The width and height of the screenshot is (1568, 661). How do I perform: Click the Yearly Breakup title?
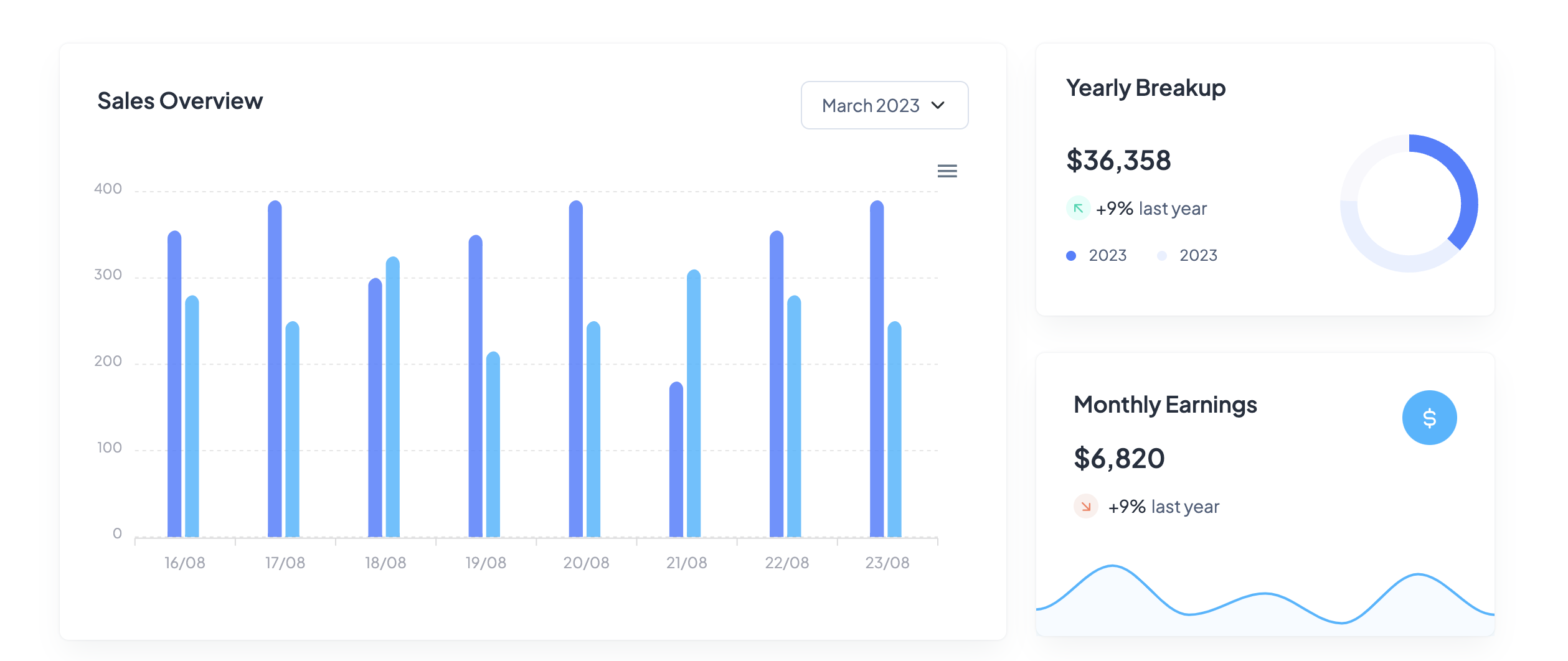[1146, 88]
